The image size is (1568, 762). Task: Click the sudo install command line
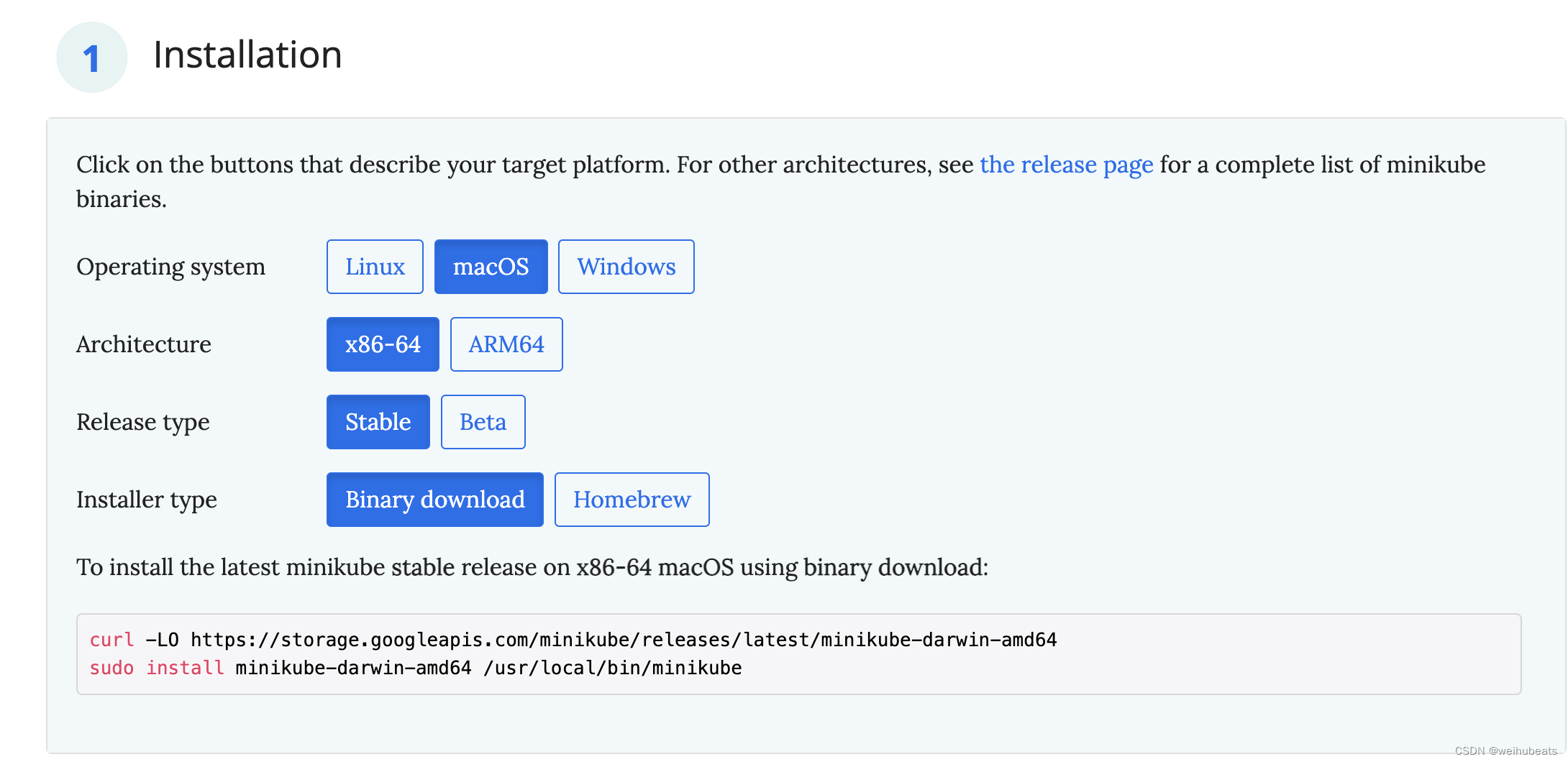pyautogui.click(x=416, y=668)
